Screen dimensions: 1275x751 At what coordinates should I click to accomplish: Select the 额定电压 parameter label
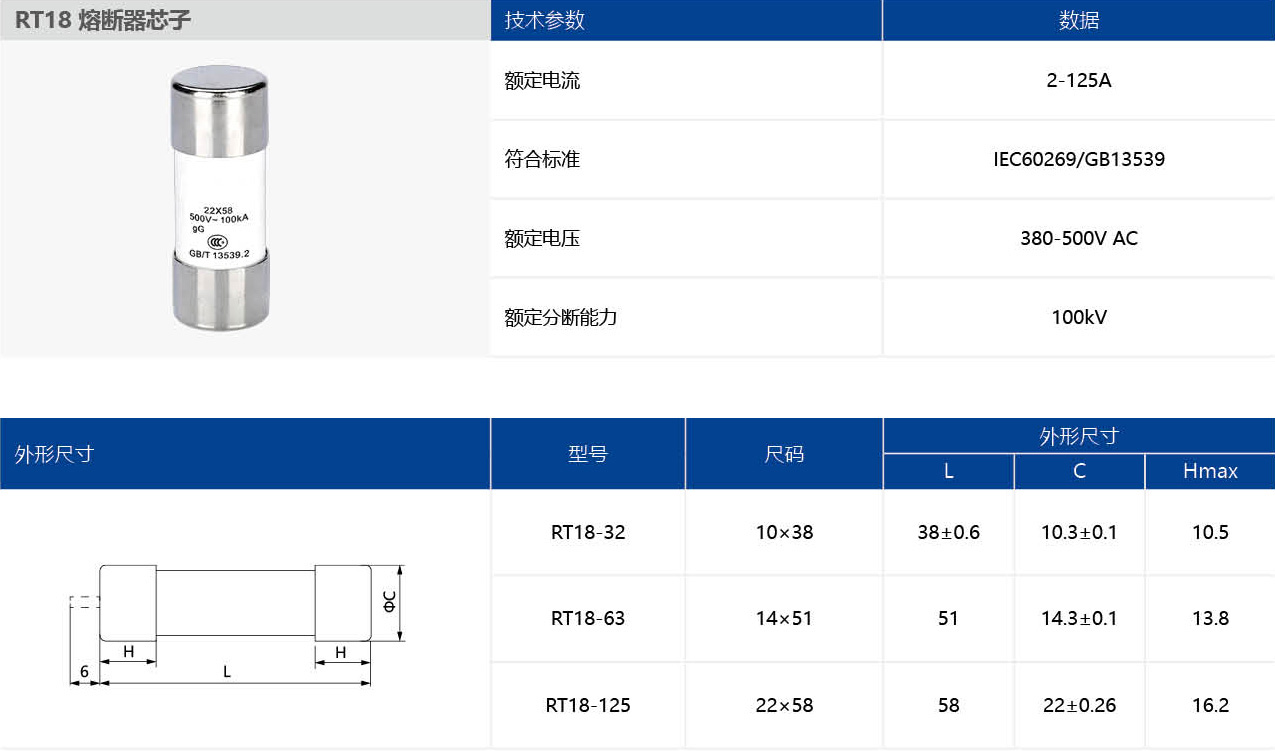[x=541, y=238]
